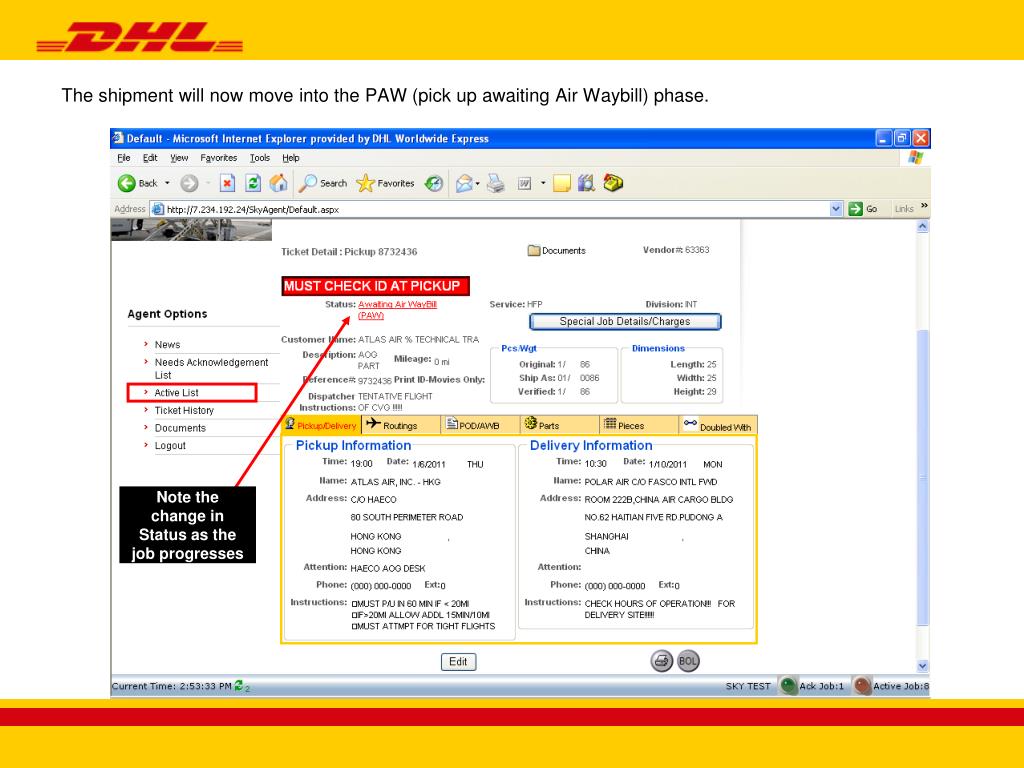Viewport: 1024px width, 768px height.
Task: Click the Ticket Detail : Pickup 8732436 text
Action: click(349, 252)
